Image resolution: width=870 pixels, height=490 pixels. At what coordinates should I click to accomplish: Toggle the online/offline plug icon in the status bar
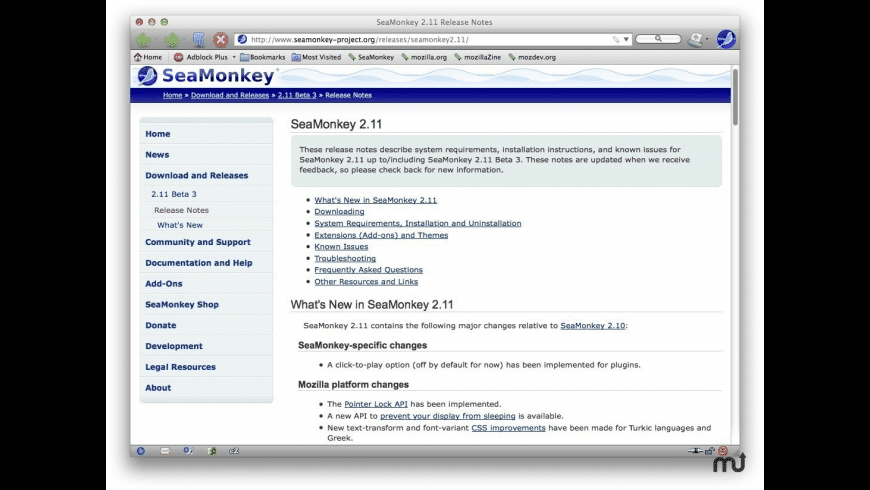[x=695, y=451]
